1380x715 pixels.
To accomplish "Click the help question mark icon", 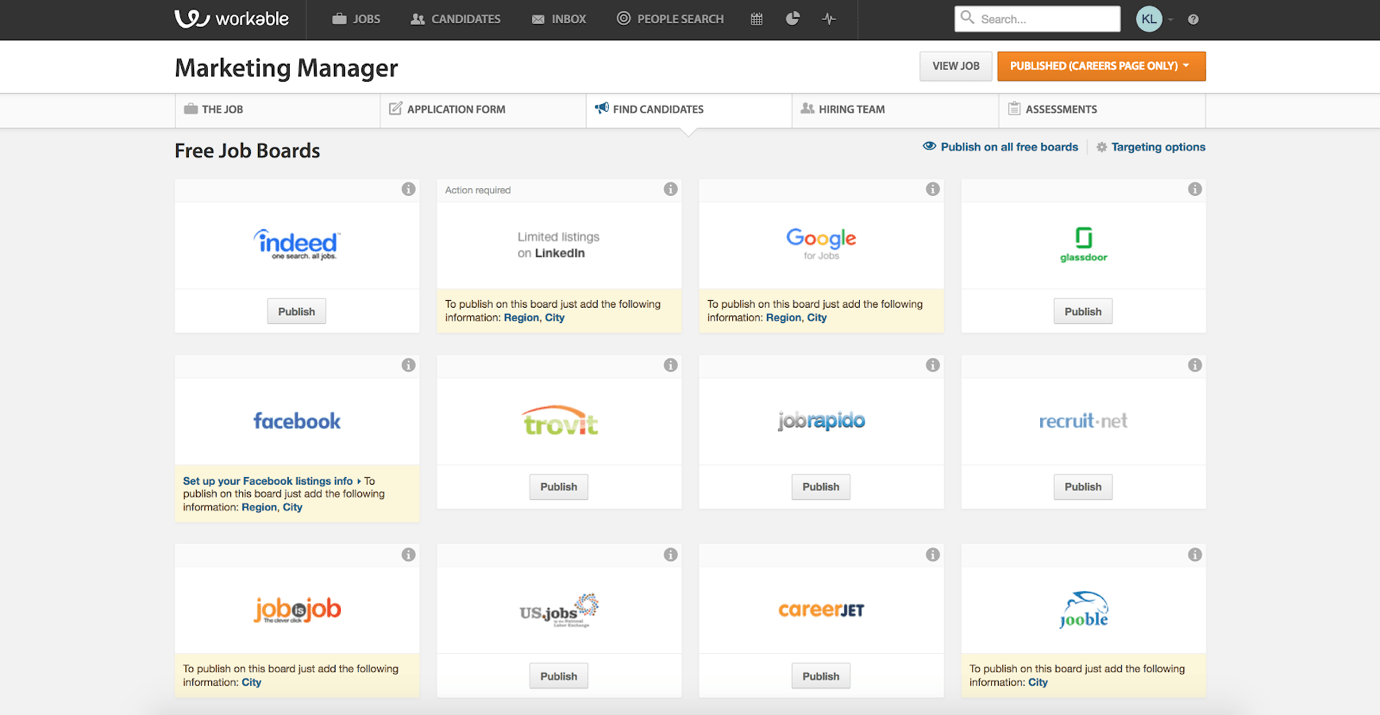I will click(x=1193, y=19).
